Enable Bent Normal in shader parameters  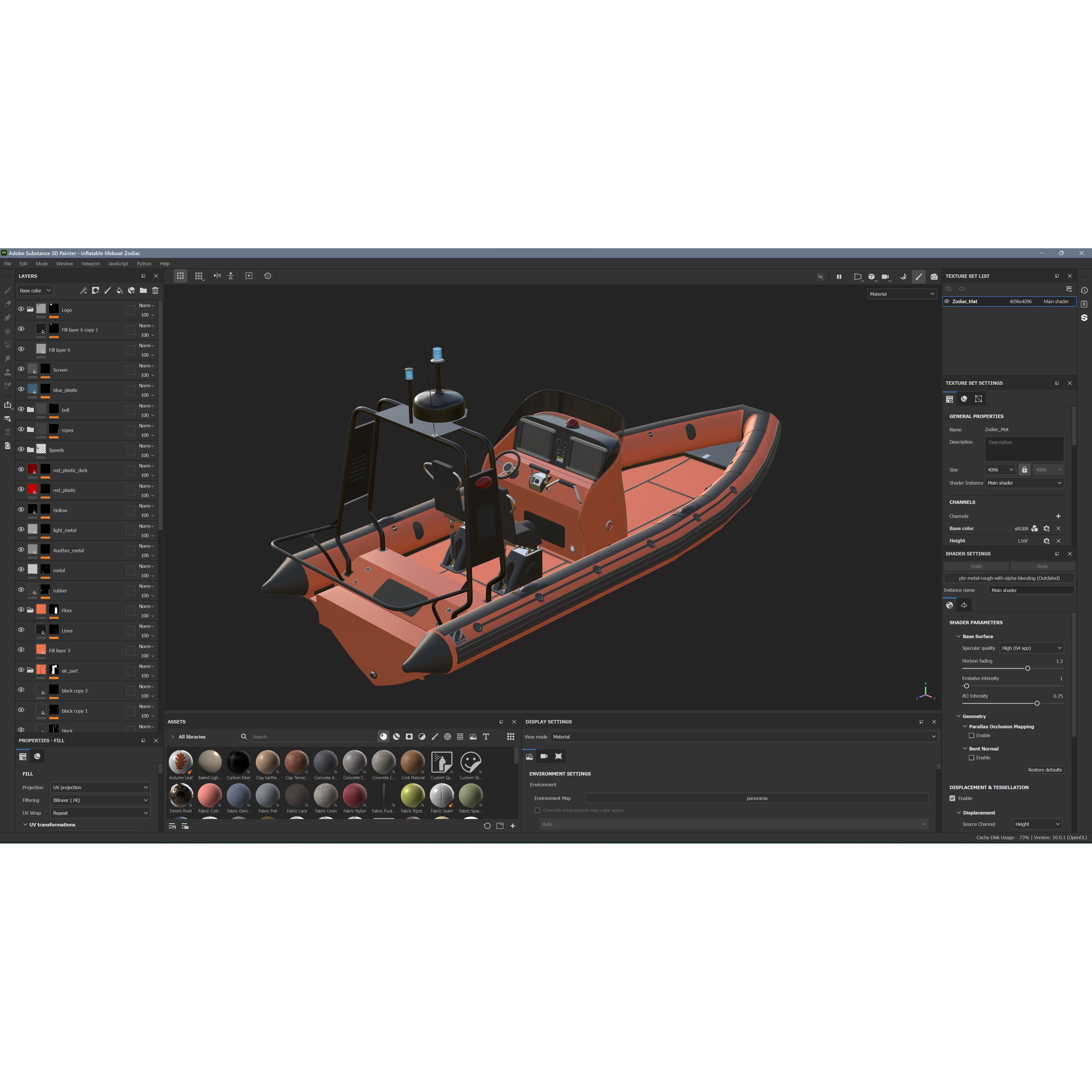click(x=972, y=757)
